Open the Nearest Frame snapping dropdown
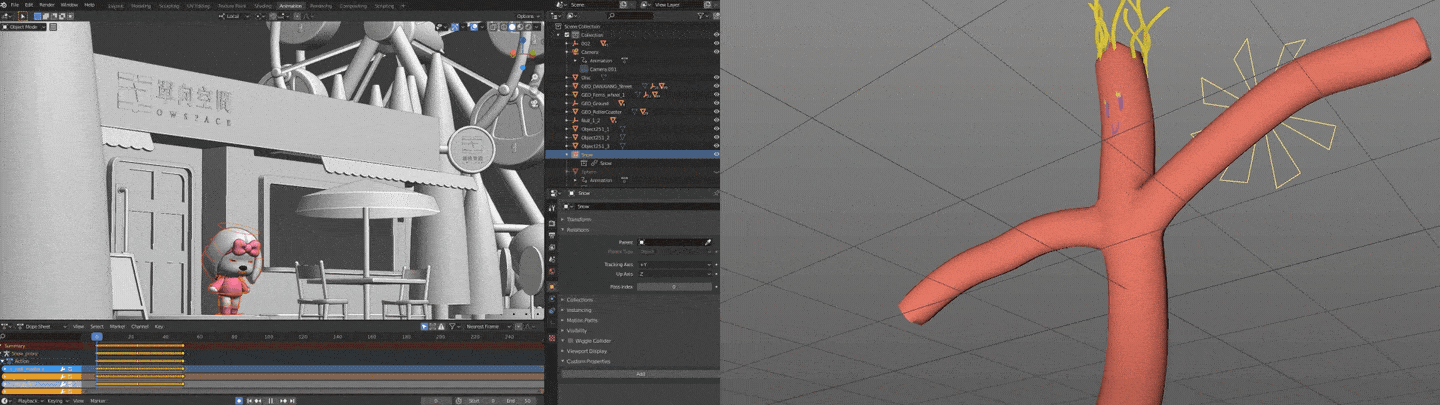Image resolution: width=1440 pixels, height=405 pixels. [489, 326]
